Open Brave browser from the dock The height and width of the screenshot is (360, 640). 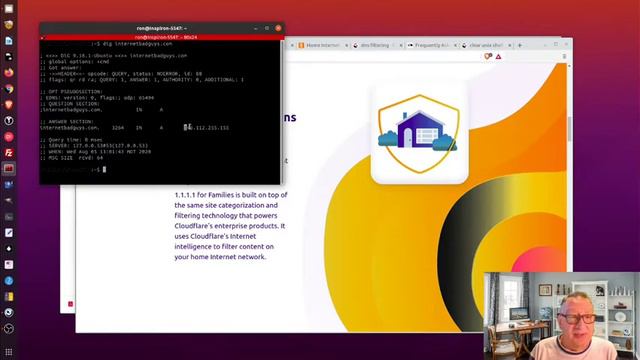pyautogui.click(x=9, y=105)
